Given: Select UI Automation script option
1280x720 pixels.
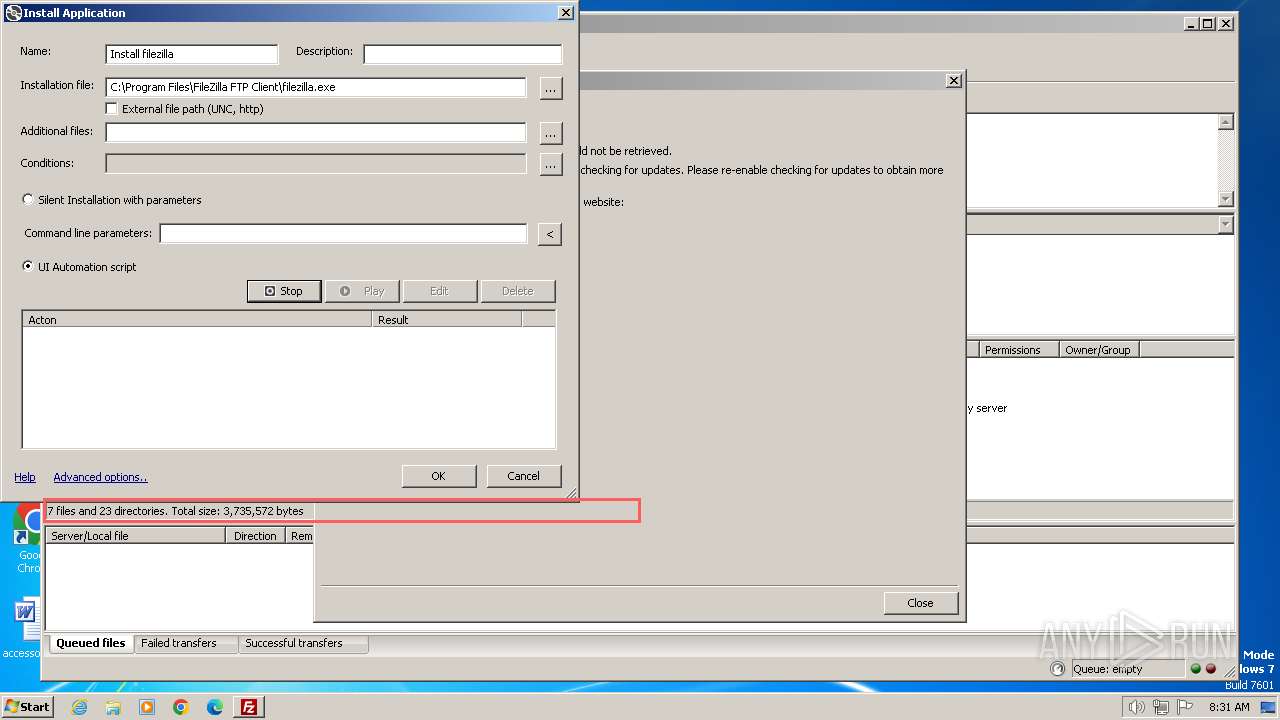Looking at the screenshot, I should (28, 266).
